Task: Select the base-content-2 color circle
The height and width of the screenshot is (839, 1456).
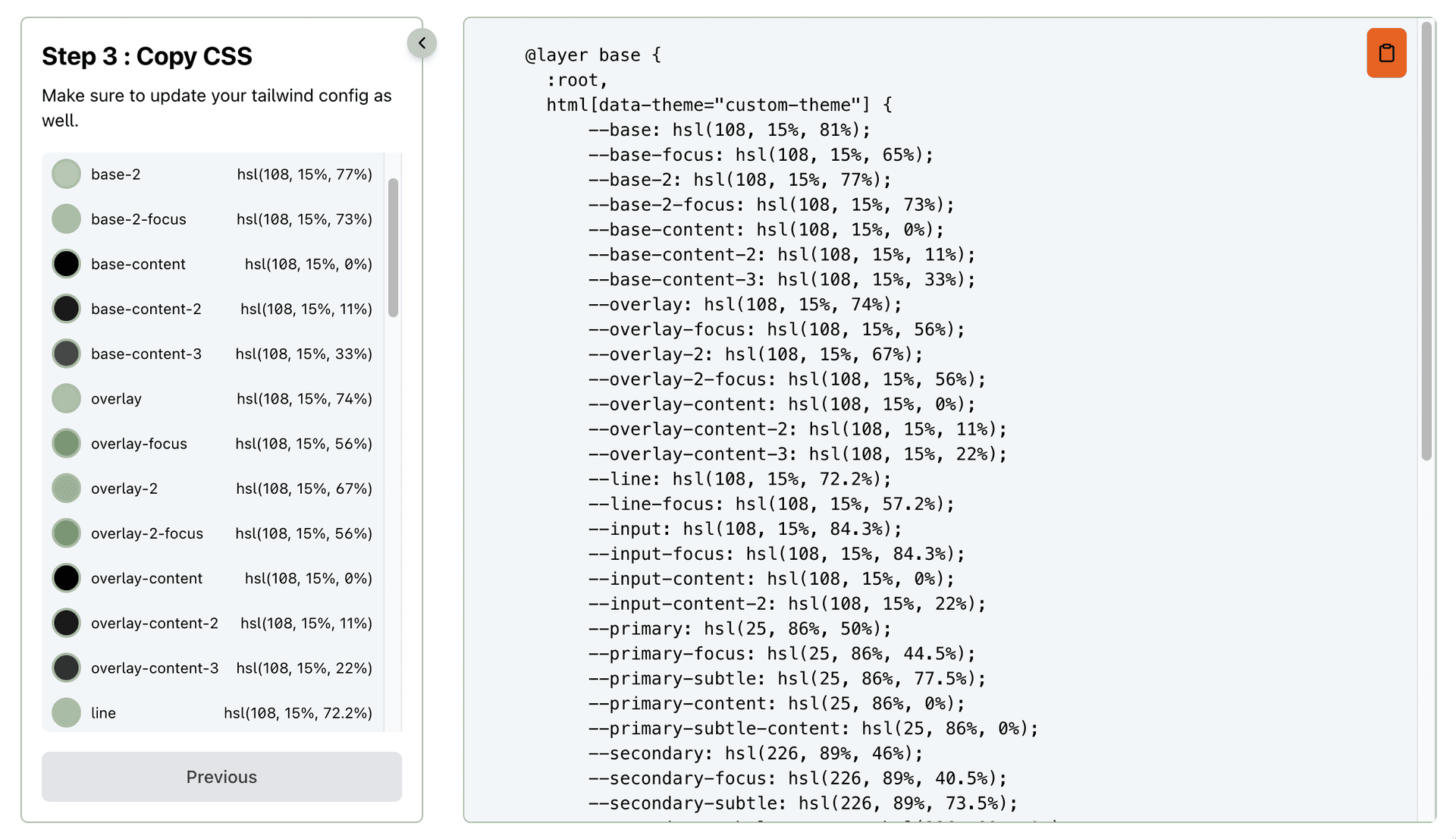Action: click(x=67, y=309)
